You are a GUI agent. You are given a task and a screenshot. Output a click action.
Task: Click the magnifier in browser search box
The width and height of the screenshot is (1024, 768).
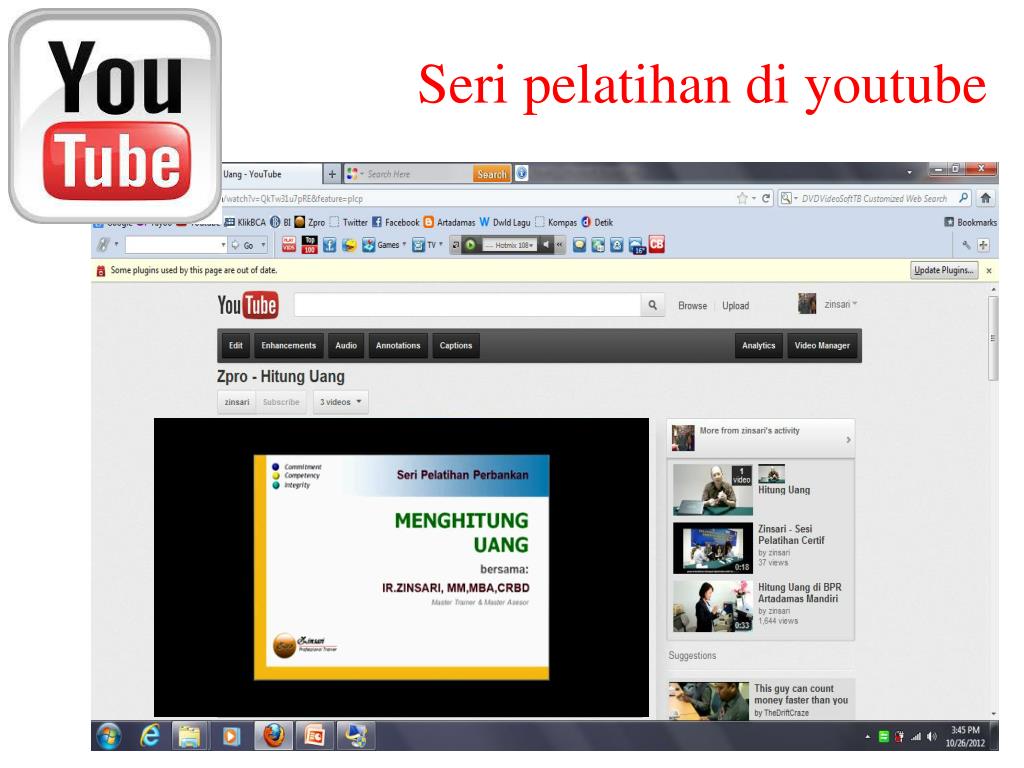(964, 198)
